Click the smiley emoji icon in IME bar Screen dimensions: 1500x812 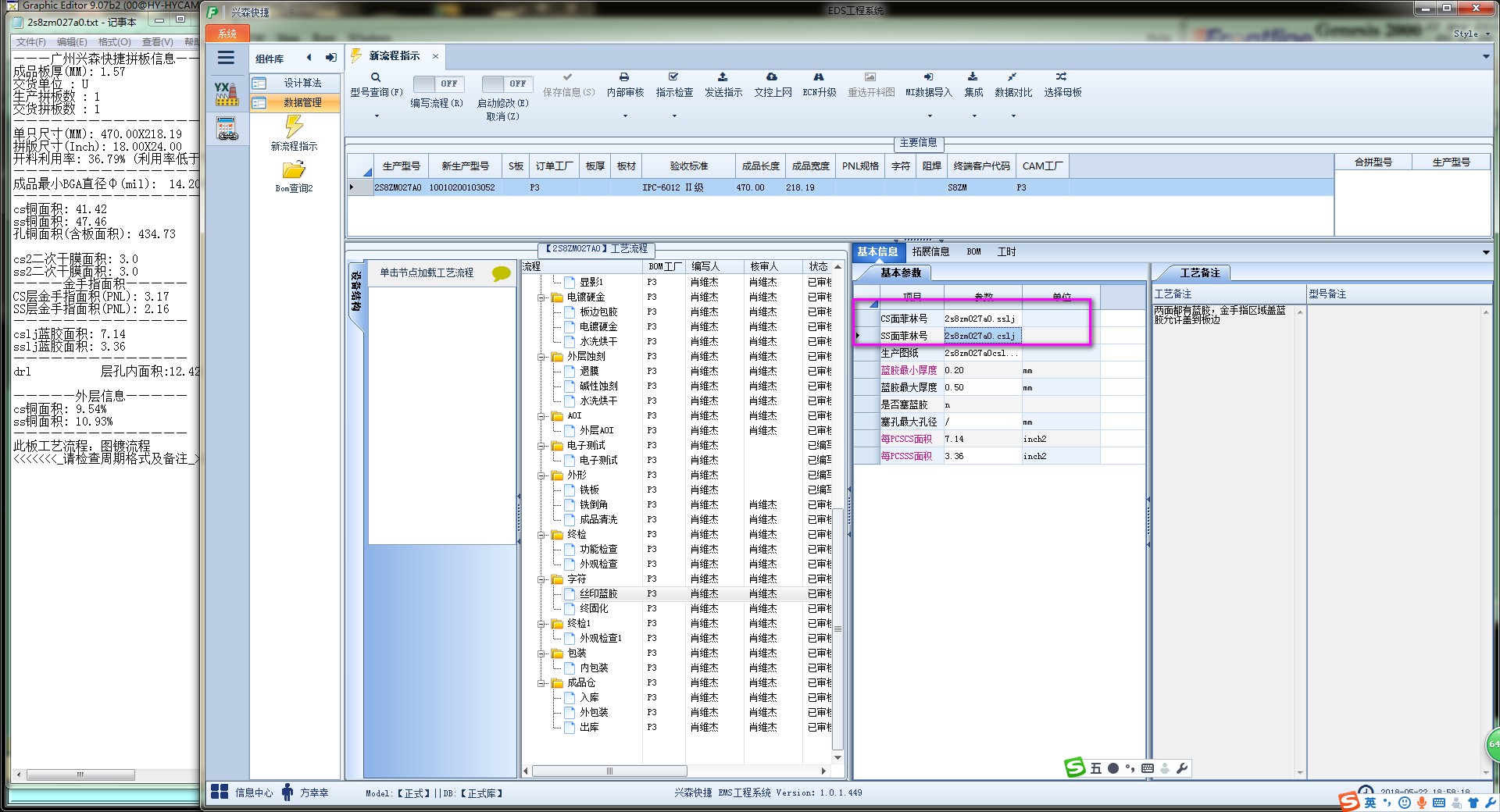(x=1405, y=803)
